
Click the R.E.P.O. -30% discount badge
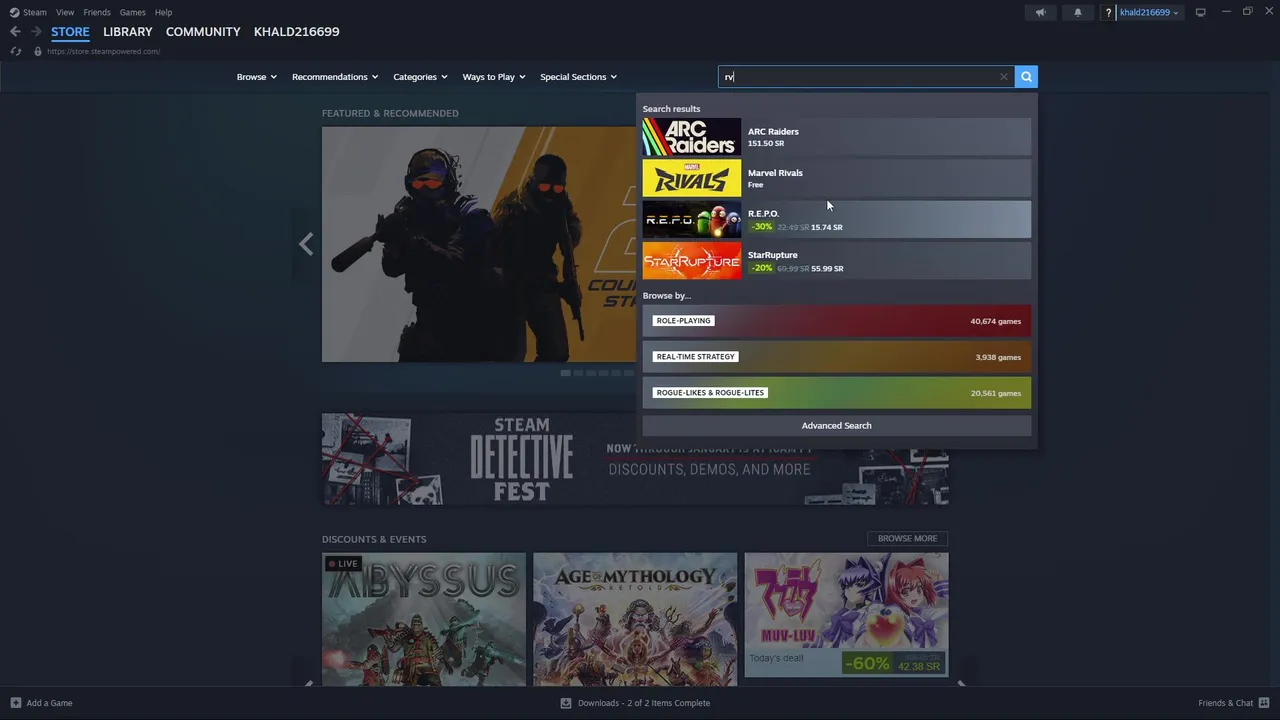click(x=762, y=227)
